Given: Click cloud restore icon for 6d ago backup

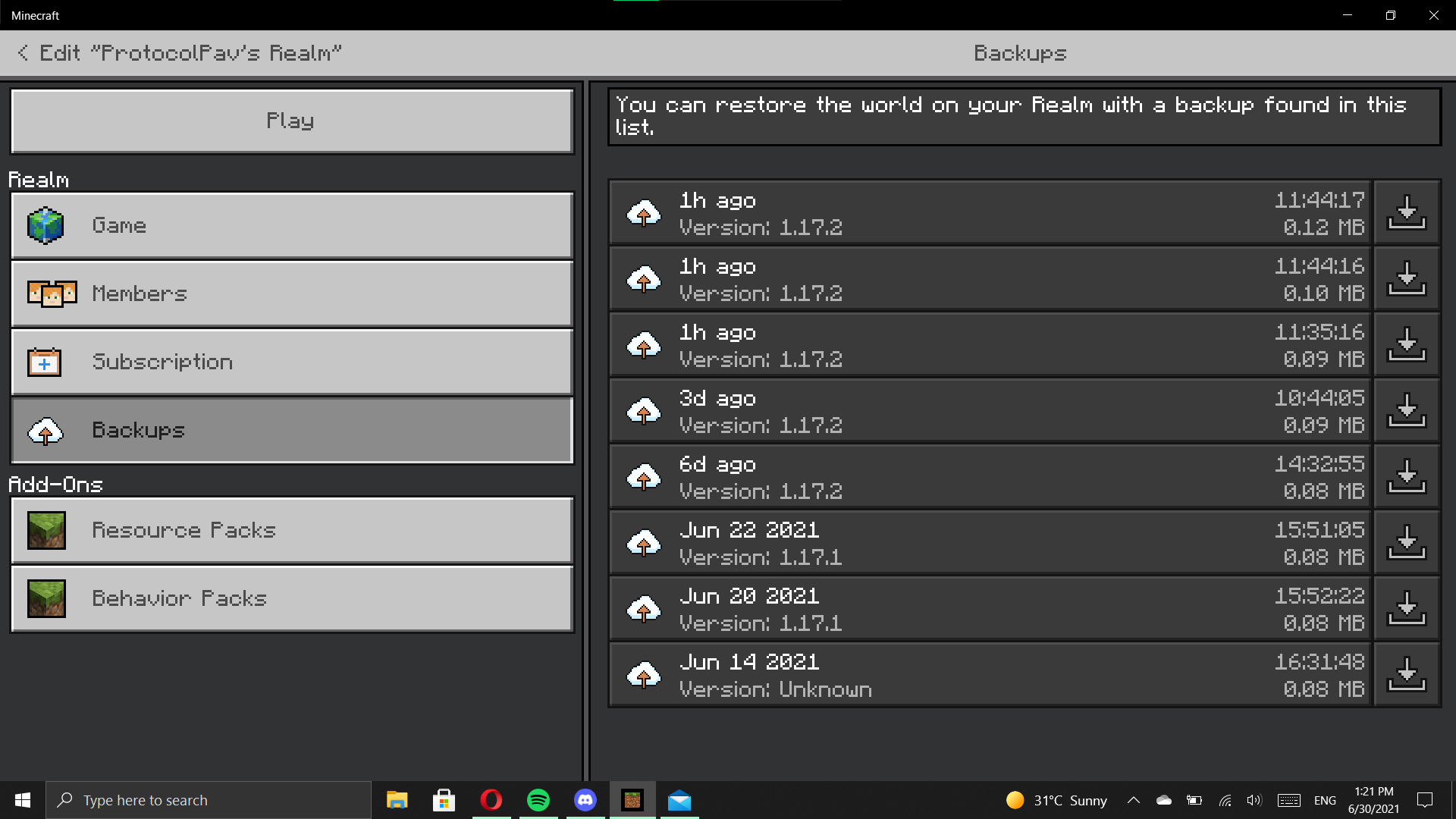Looking at the screenshot, I should coord(644,477).
